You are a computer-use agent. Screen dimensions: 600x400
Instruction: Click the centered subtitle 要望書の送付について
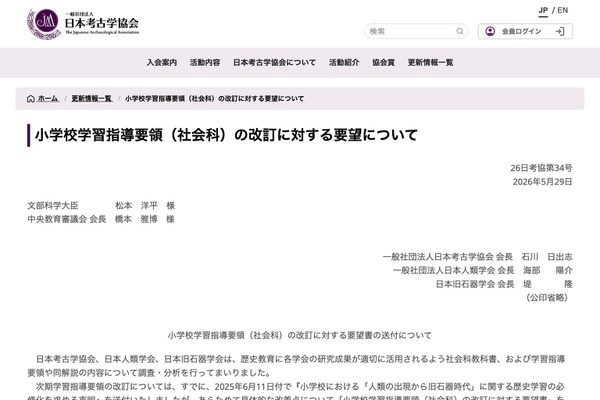pyautogui.click(x=300, y=335)
